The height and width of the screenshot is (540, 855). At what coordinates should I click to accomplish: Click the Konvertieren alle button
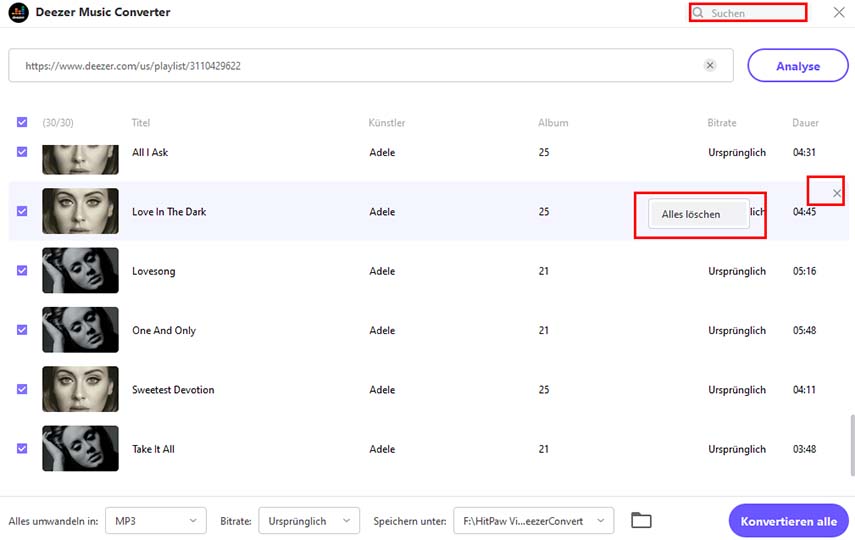coord(788,521)
